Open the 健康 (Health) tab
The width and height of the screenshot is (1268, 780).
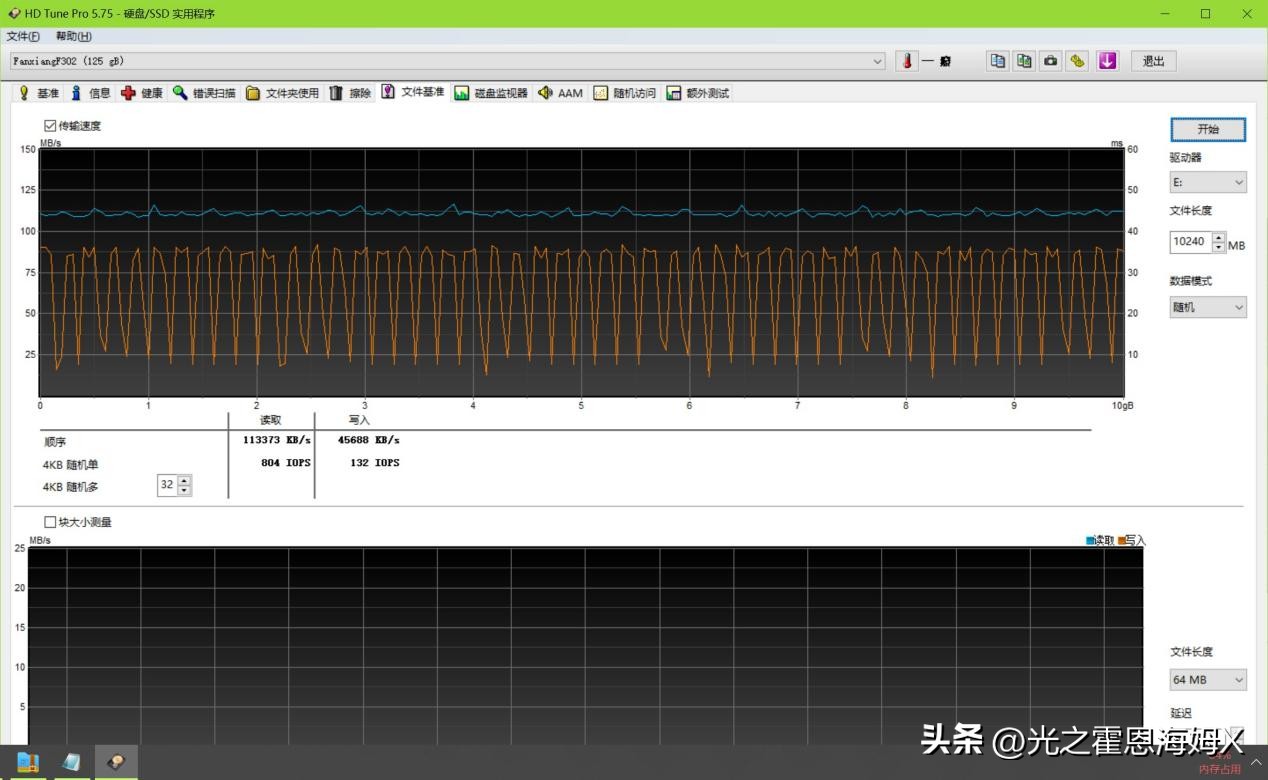click(141, 93)
